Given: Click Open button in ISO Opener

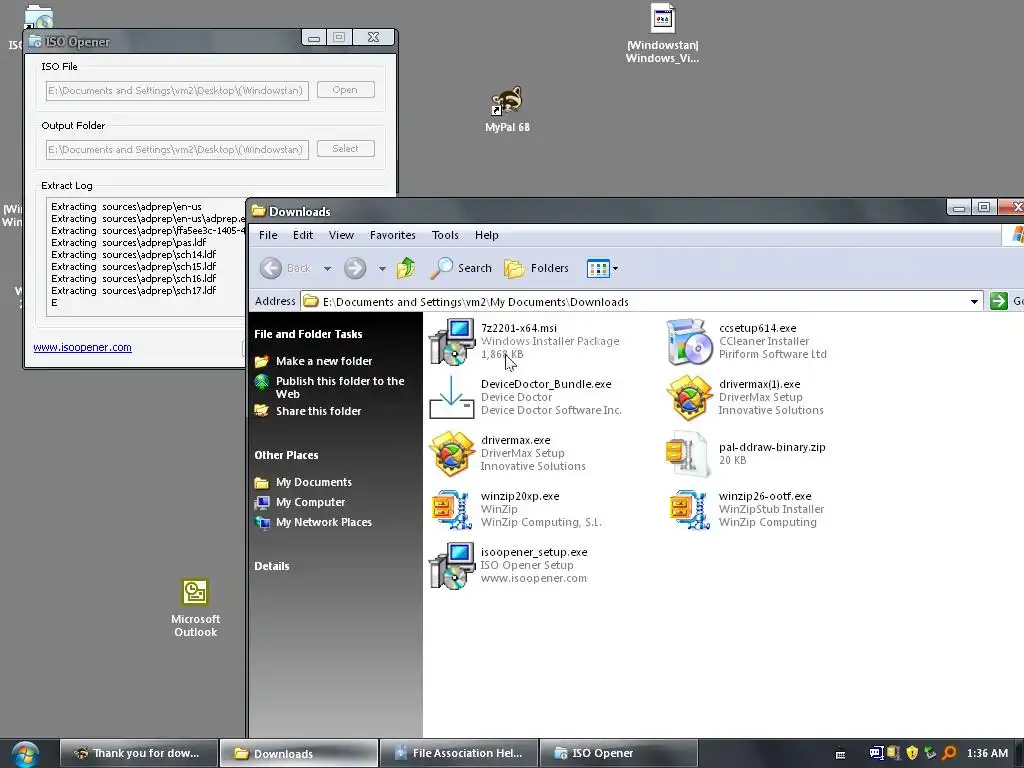Looking at the screenshot, I should coord(345,90).
